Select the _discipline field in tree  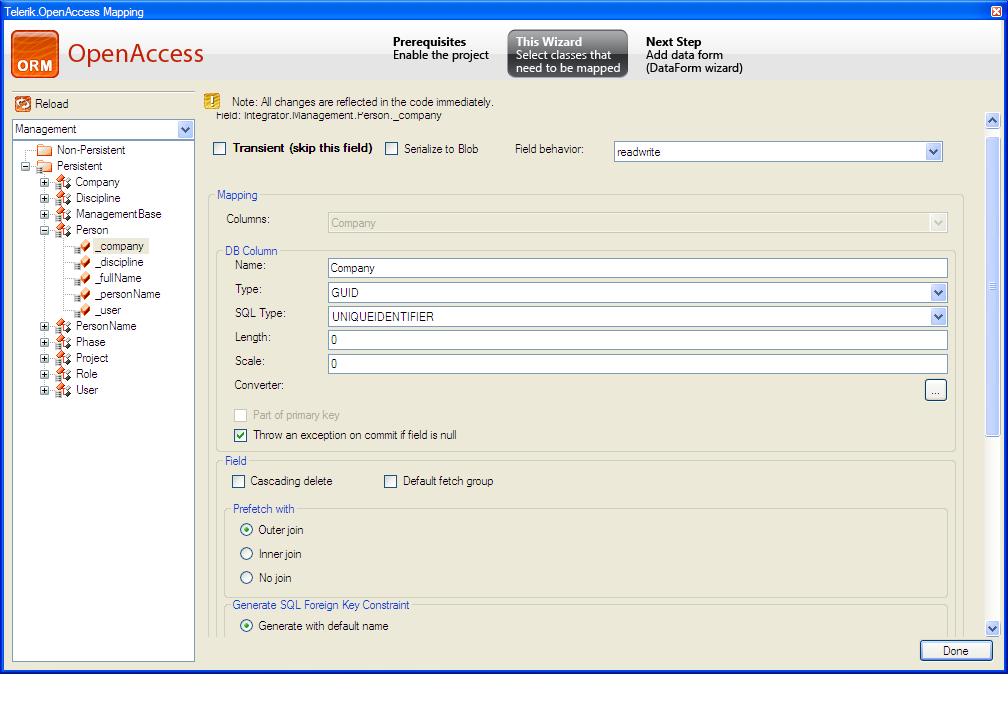click(119, 262)
